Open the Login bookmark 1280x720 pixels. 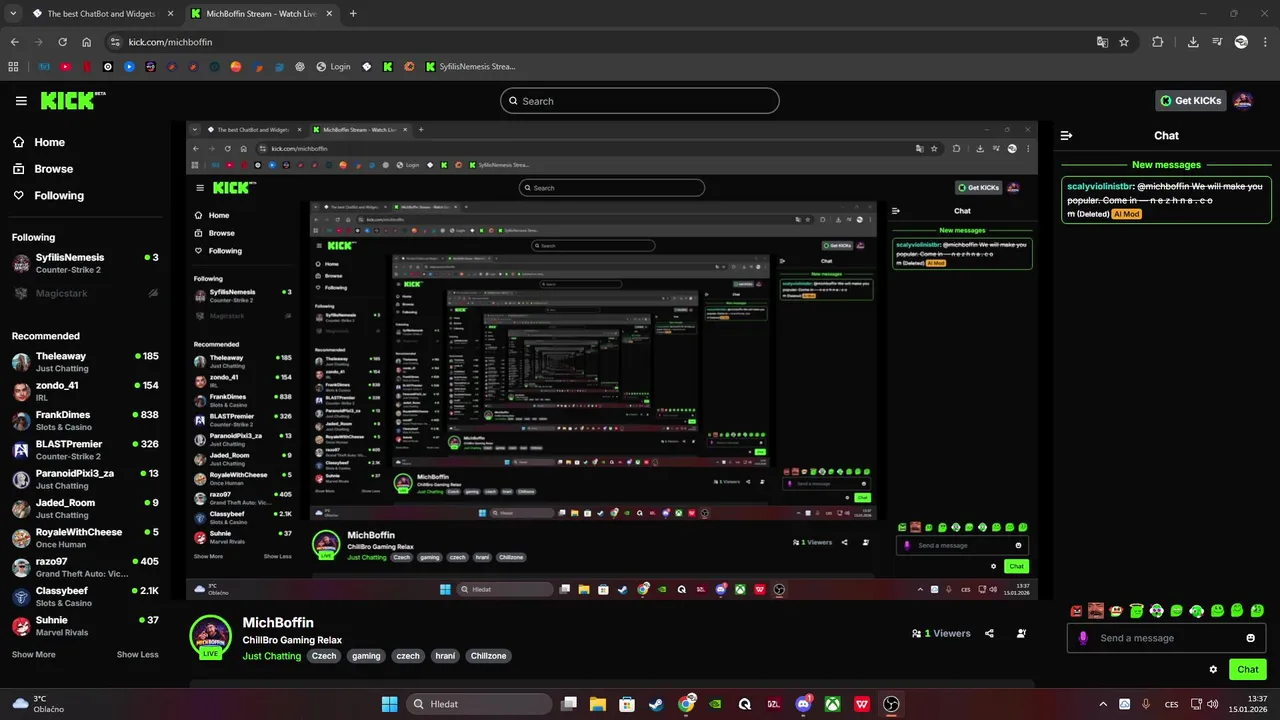333,67
